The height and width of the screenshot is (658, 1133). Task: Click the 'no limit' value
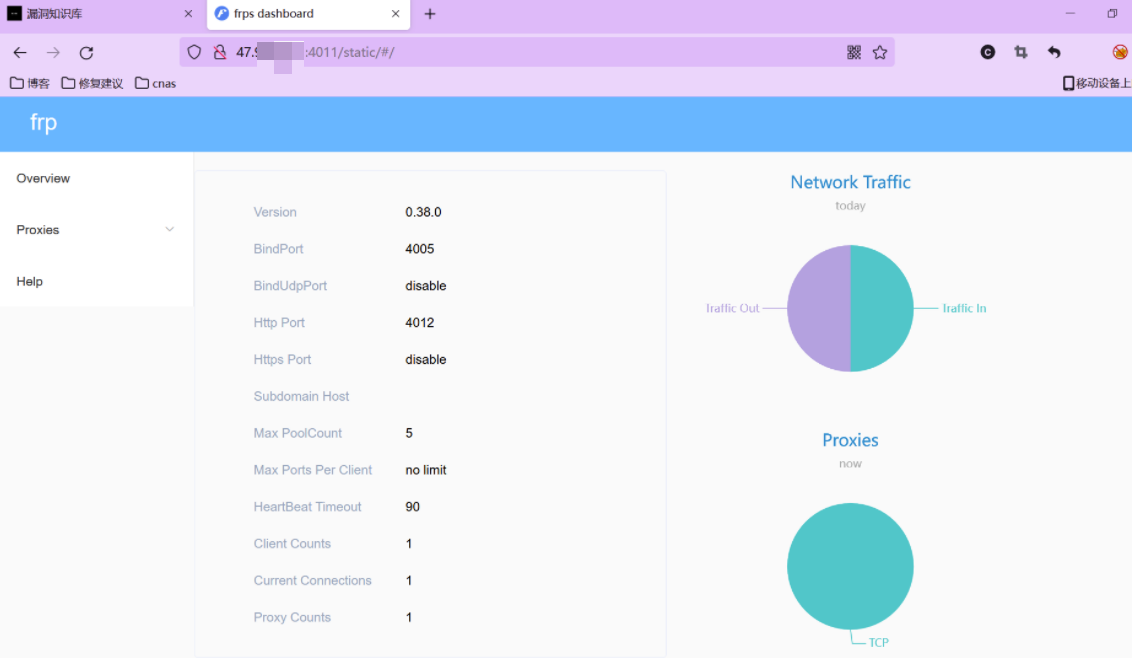tap(426, 470)
